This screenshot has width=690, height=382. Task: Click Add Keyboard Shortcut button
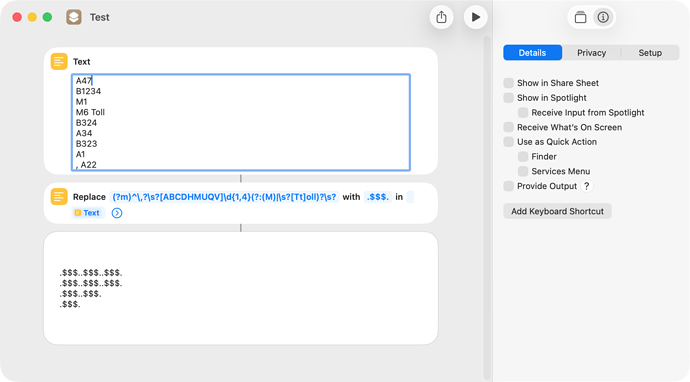tap(557, 211)
